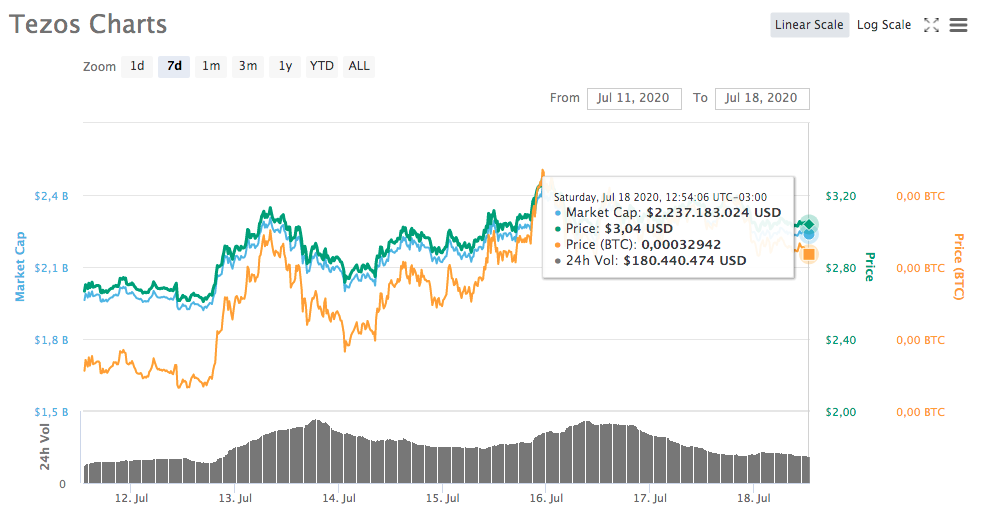997x517 pixels.
Task: Click the $3,20 price axis label
Action: coord(841,196)
